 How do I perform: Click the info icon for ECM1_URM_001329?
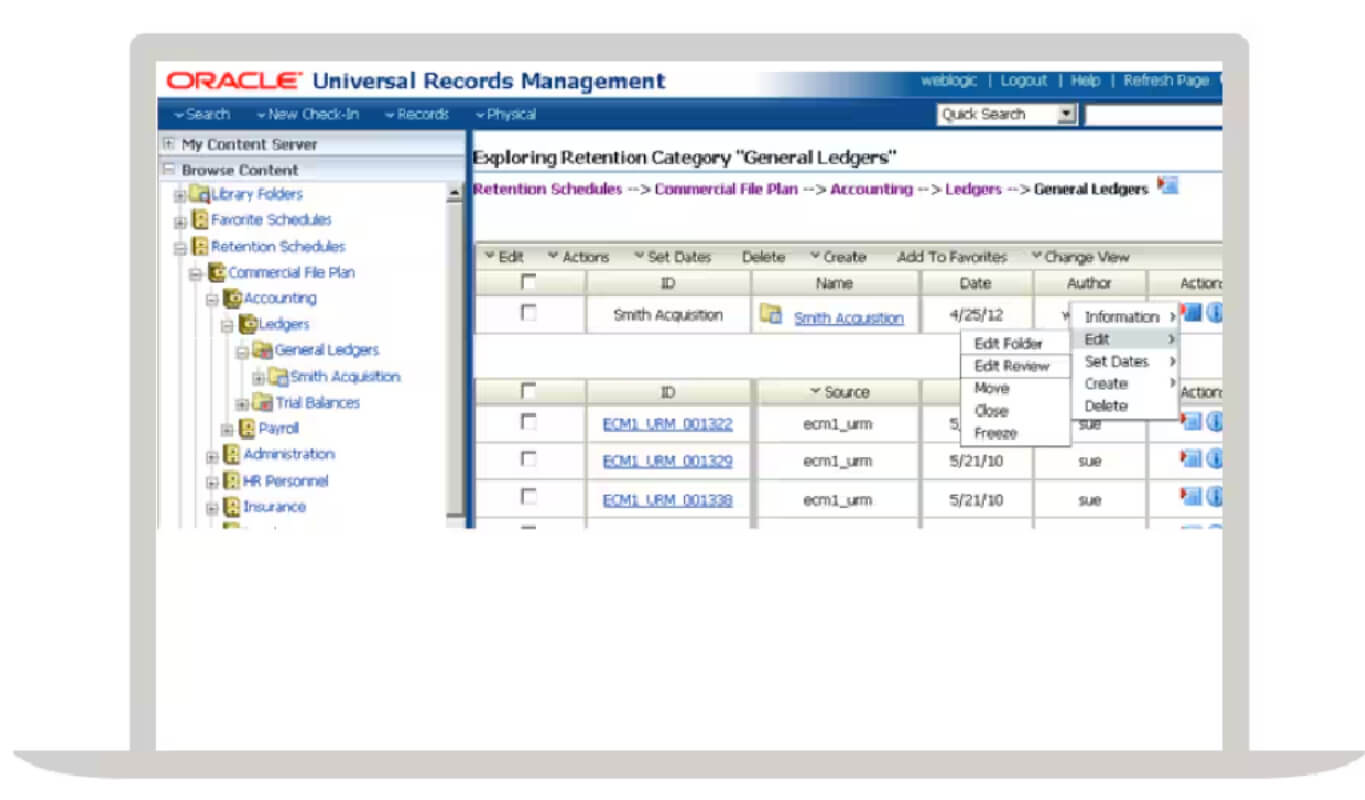point(1215,459)
